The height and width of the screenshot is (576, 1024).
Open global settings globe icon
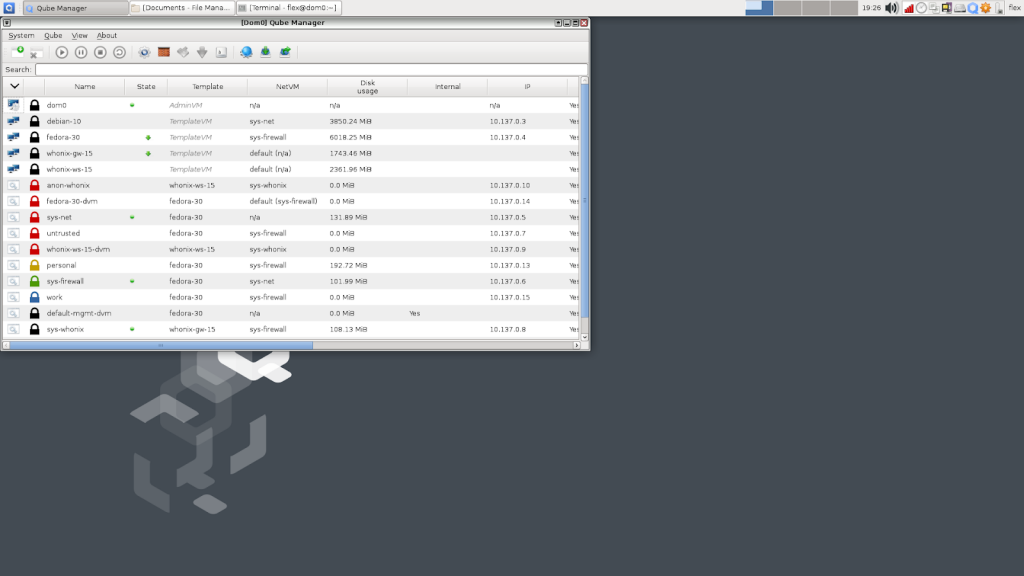click(x=246, y=52)
